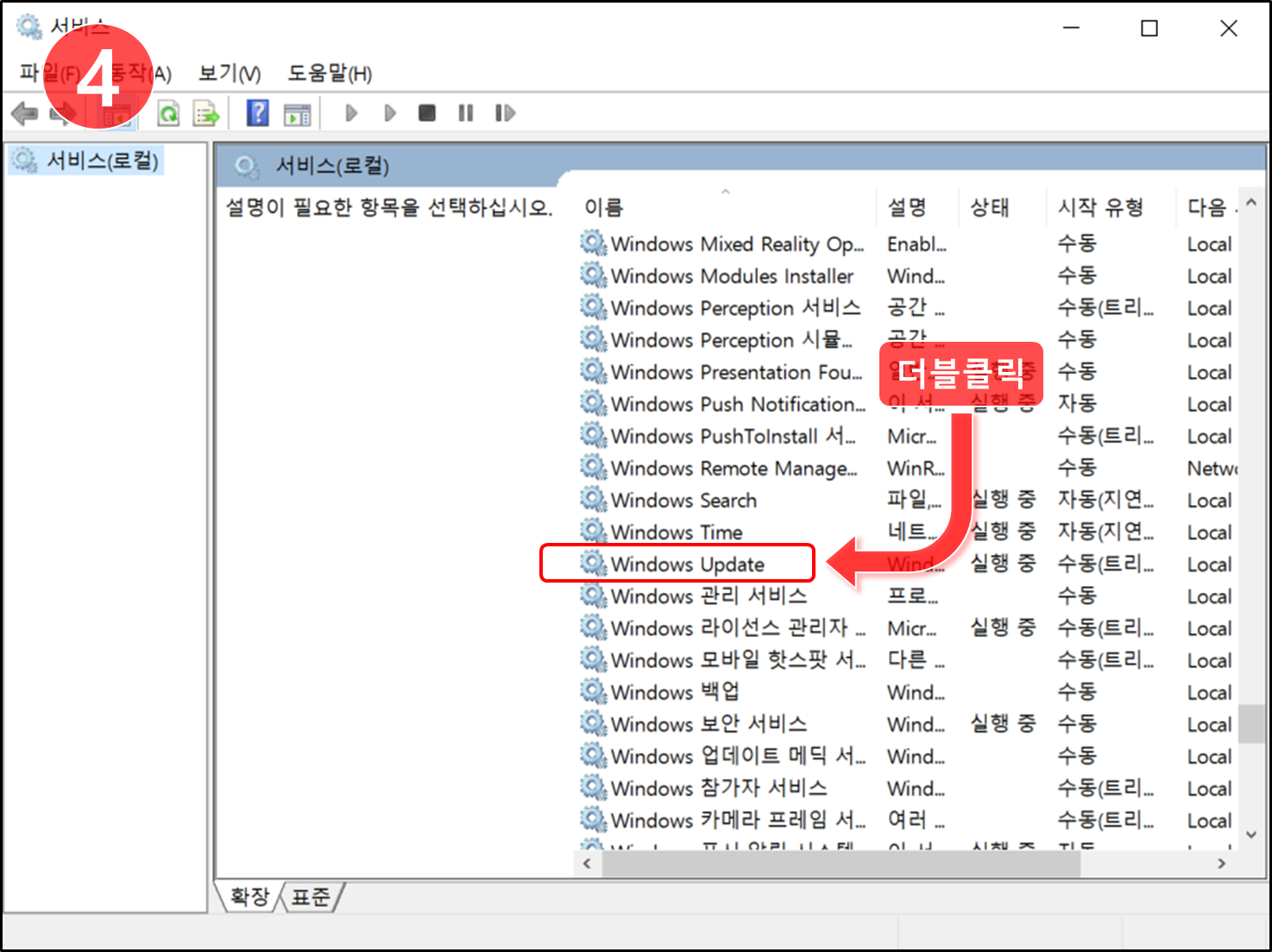The image size is (1272, 952).
Task: Click the vertical scrollbar thumb
Action: [1251, 724]
